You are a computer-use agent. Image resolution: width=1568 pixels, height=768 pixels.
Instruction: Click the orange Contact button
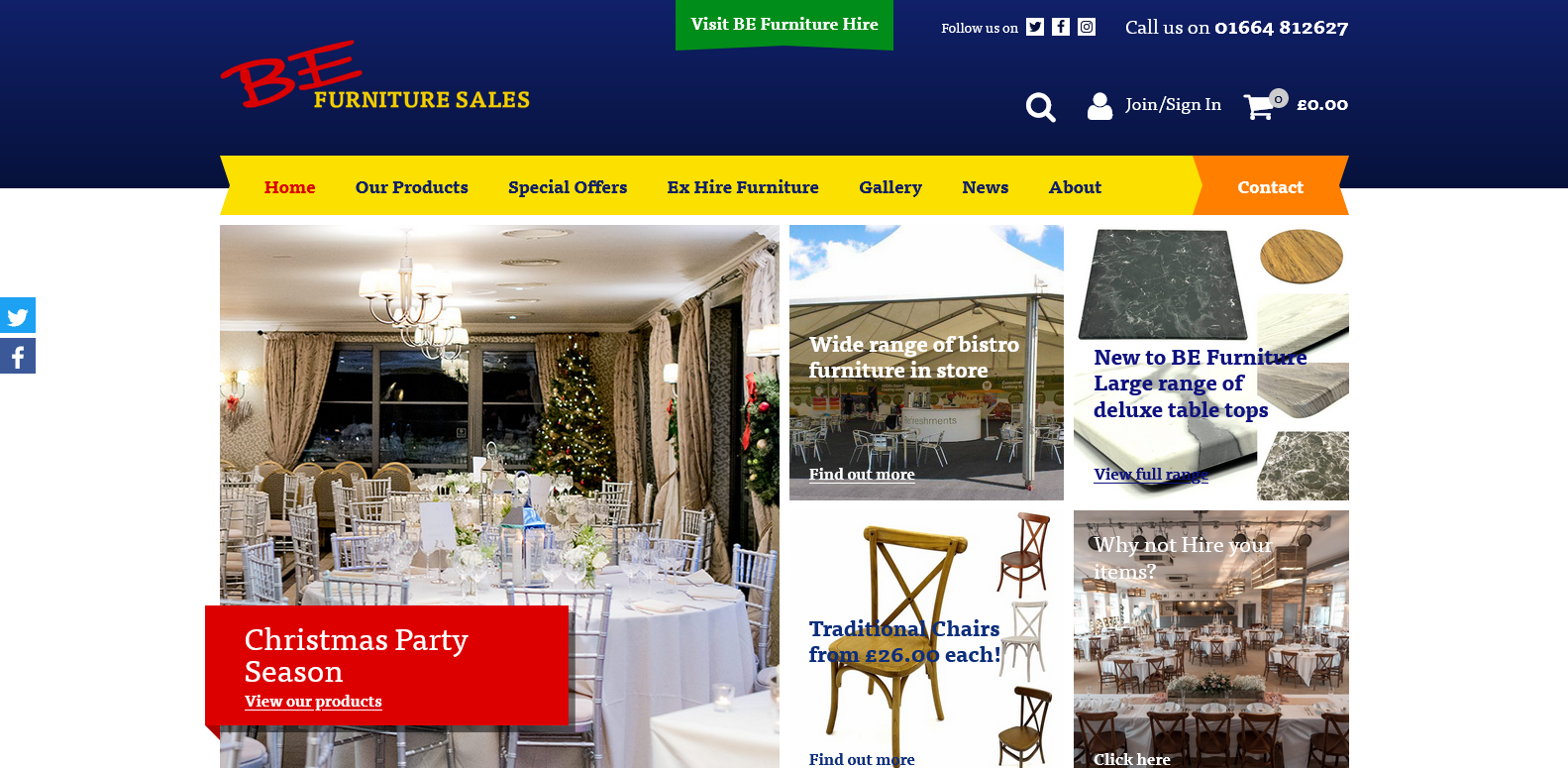click(x=1271, y=185)
